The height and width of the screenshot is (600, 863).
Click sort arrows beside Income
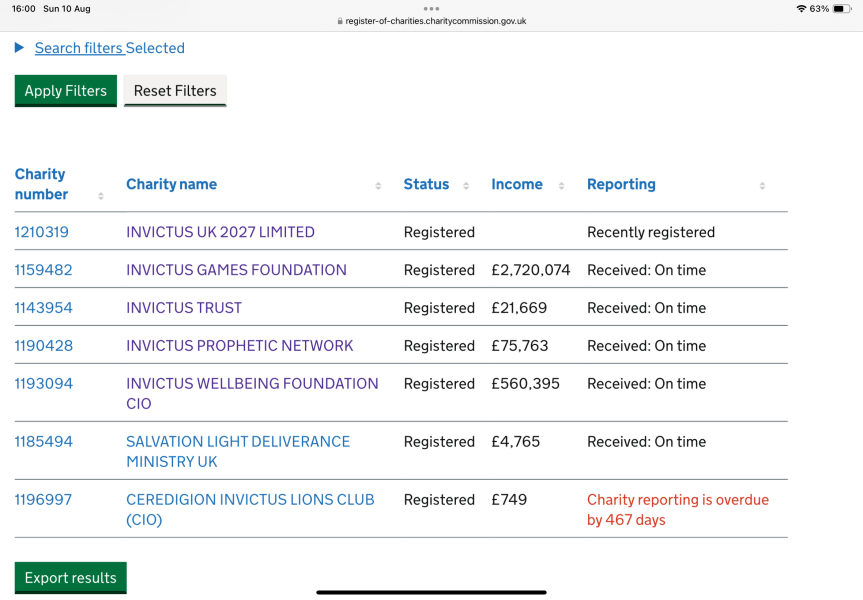561,186
